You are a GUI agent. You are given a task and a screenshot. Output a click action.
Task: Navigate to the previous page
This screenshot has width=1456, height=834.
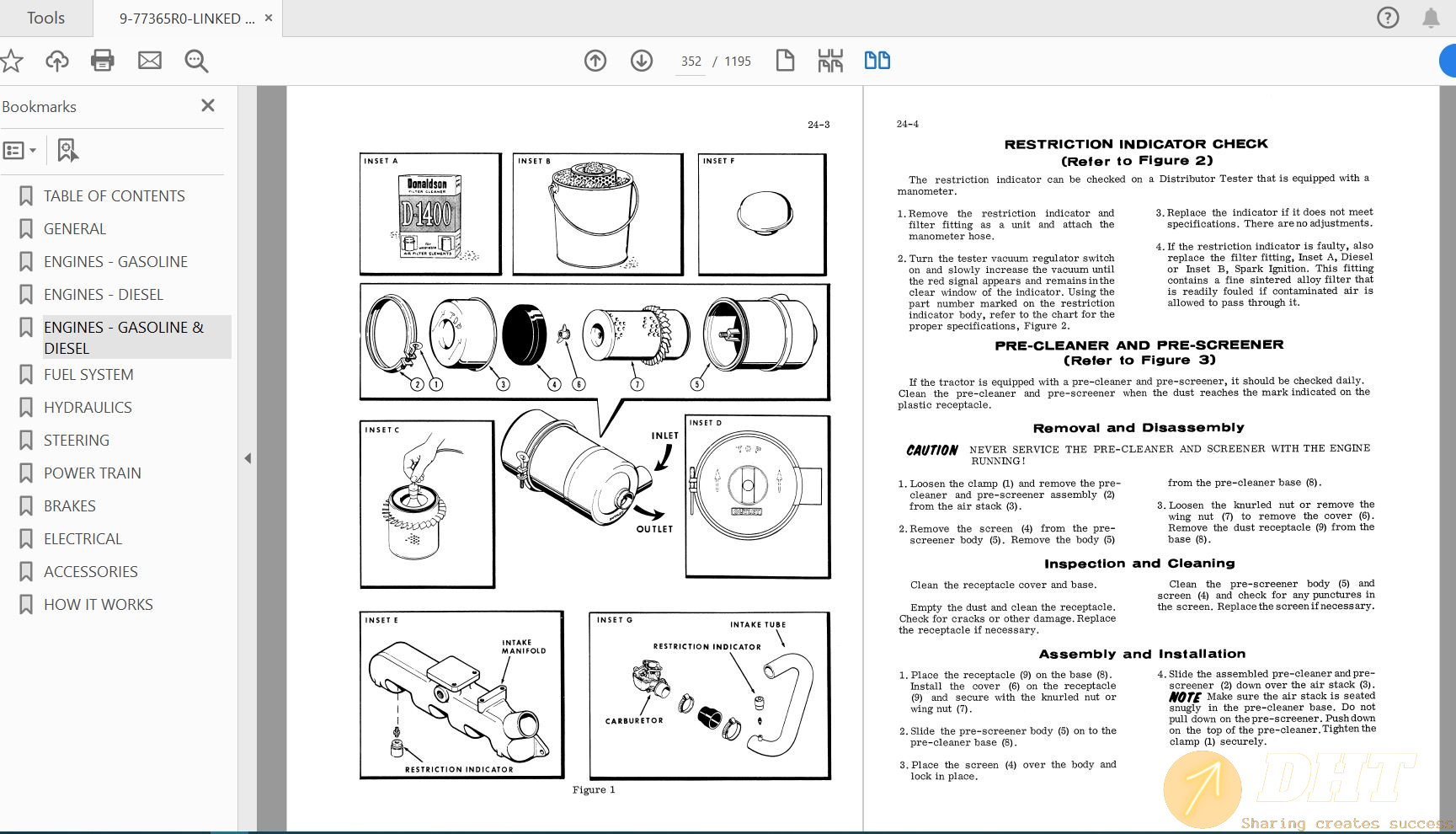(595, 61)
